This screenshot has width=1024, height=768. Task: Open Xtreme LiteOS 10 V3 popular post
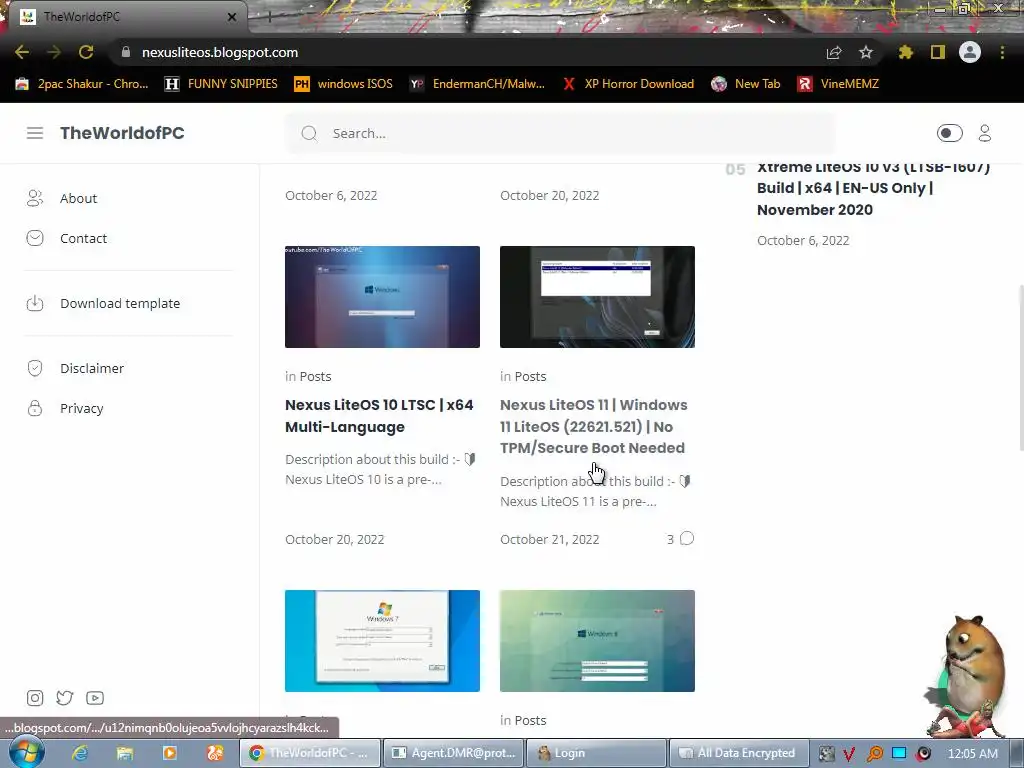tap(873, 188)
